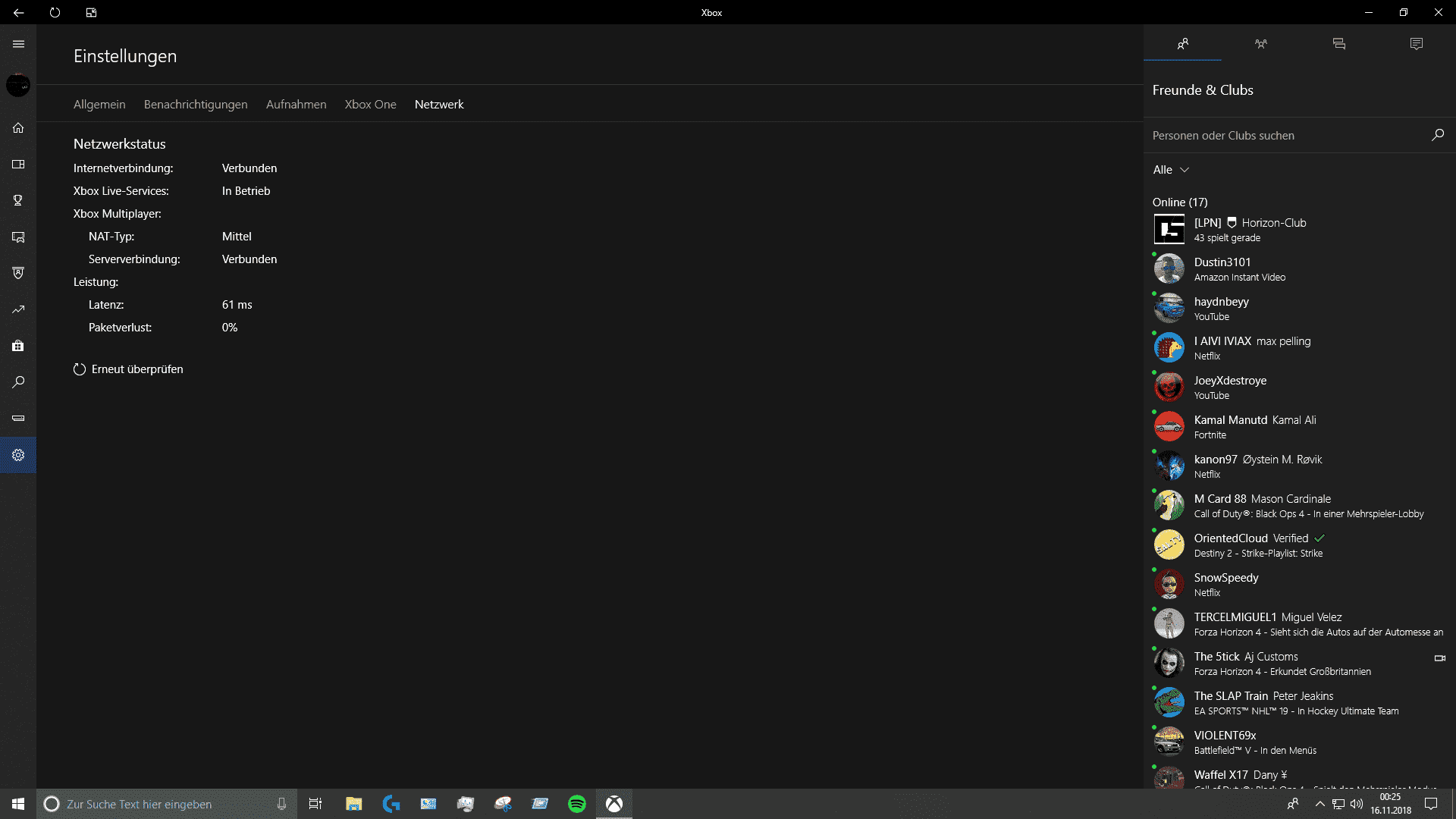Open Waffel X17 friend entry
This screenshot has width=1456, height=819.
coord(1300,777)
